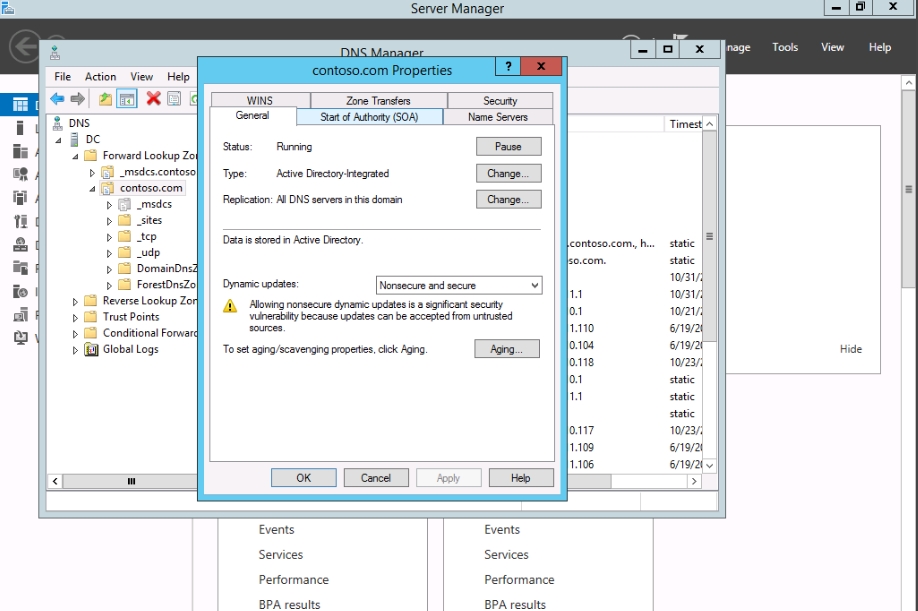Expand the _msdcs.contoso zone arrow
Screen dimensions: 918x611
pos(92,173)
